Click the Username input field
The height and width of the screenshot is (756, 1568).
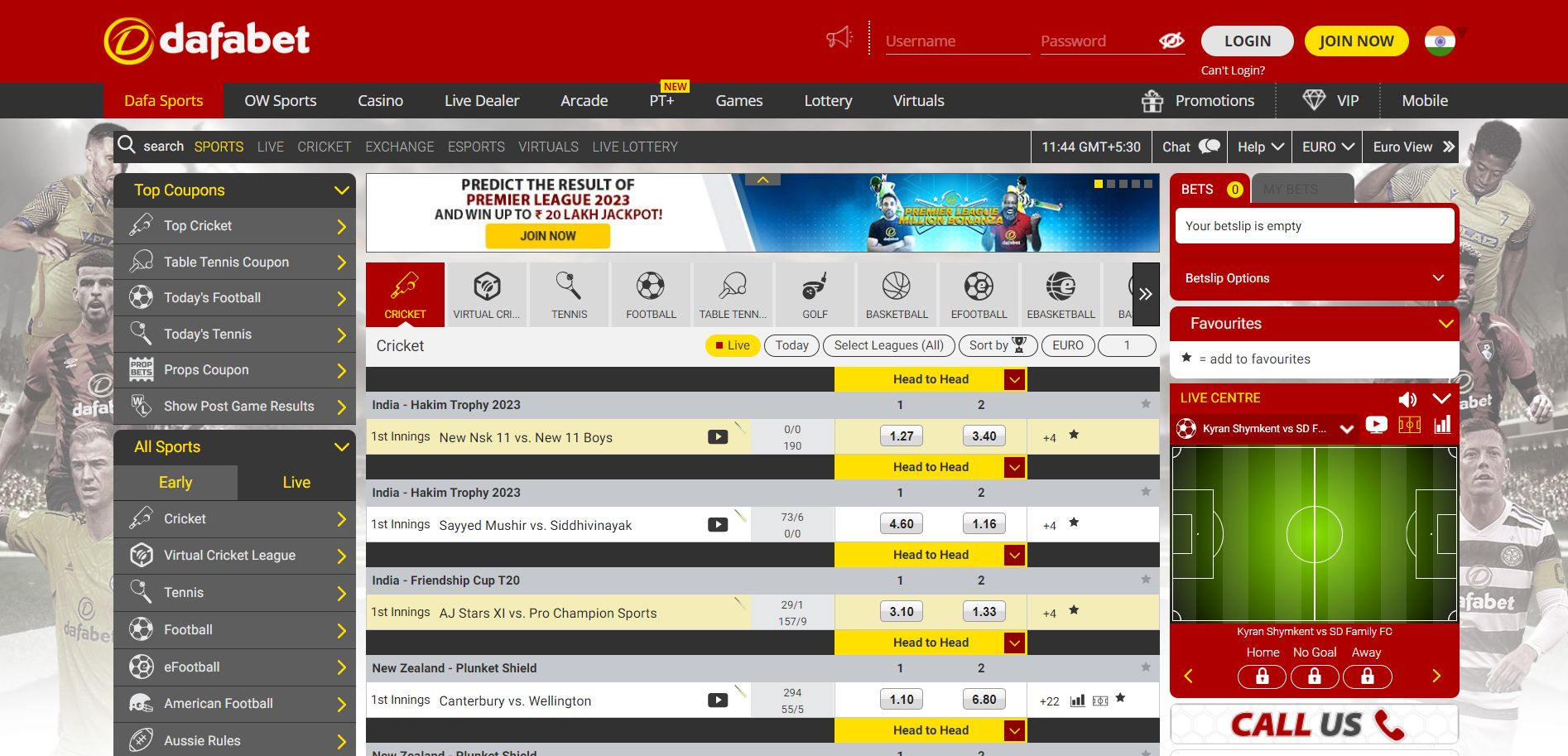pyautogui.click(x=958, y=41)
